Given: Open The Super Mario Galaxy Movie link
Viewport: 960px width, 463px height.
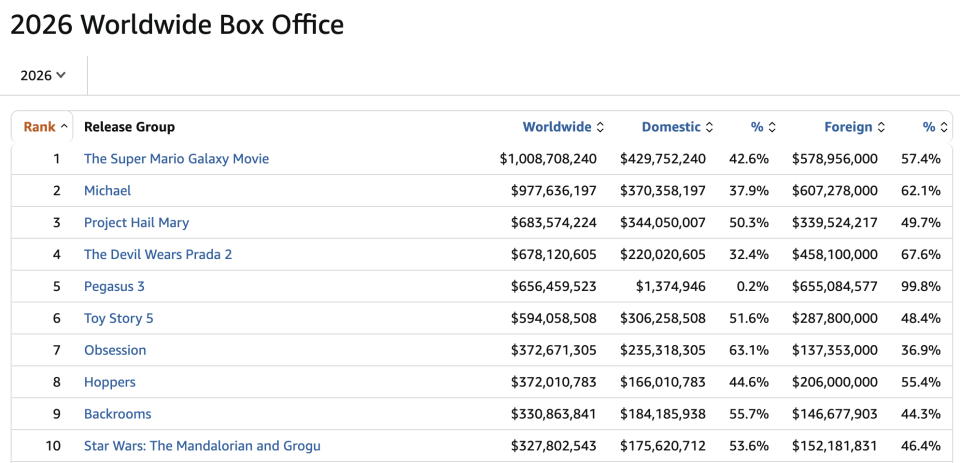Looking at the screenshot, I should (x=176, y=159).
